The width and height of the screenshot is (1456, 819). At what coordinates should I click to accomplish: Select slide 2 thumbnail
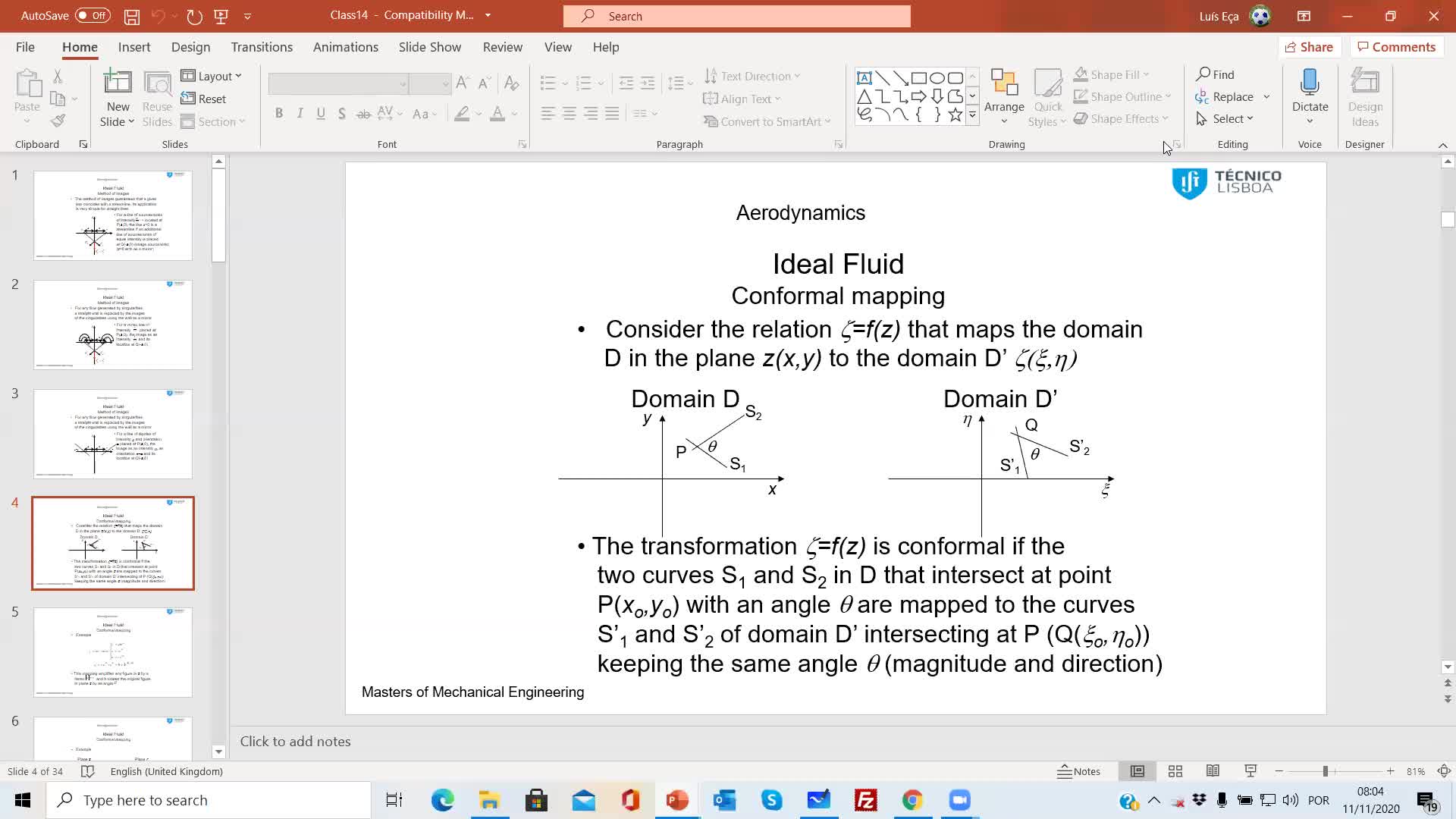112,325
